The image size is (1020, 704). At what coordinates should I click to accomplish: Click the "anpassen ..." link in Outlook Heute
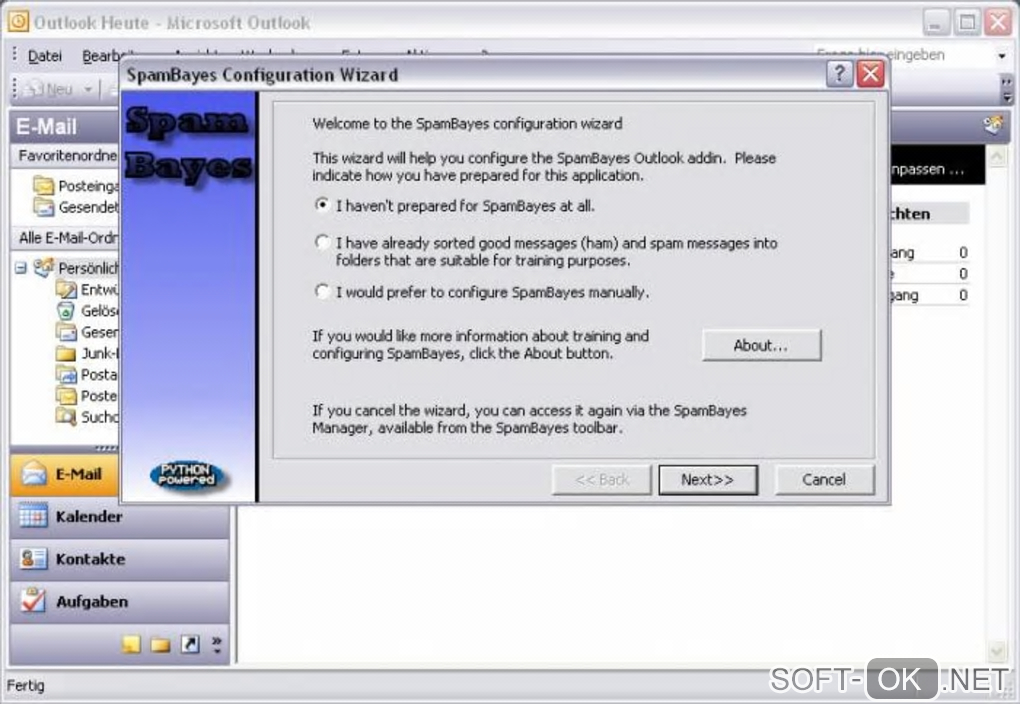(926, 169)
